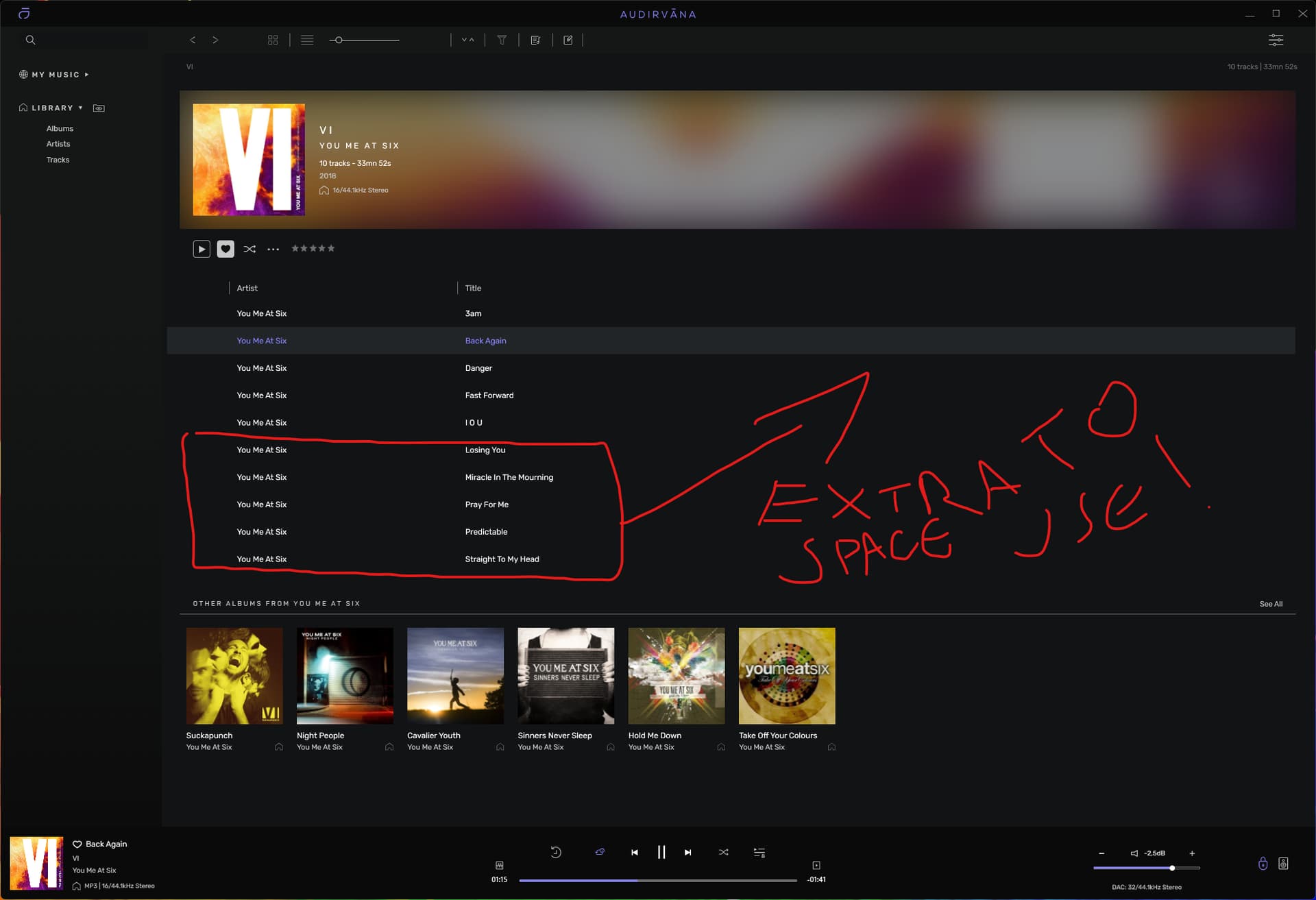This screenshot has width=1316, height=900.
Task: Switch to grid view
Action: pos(273,40)
